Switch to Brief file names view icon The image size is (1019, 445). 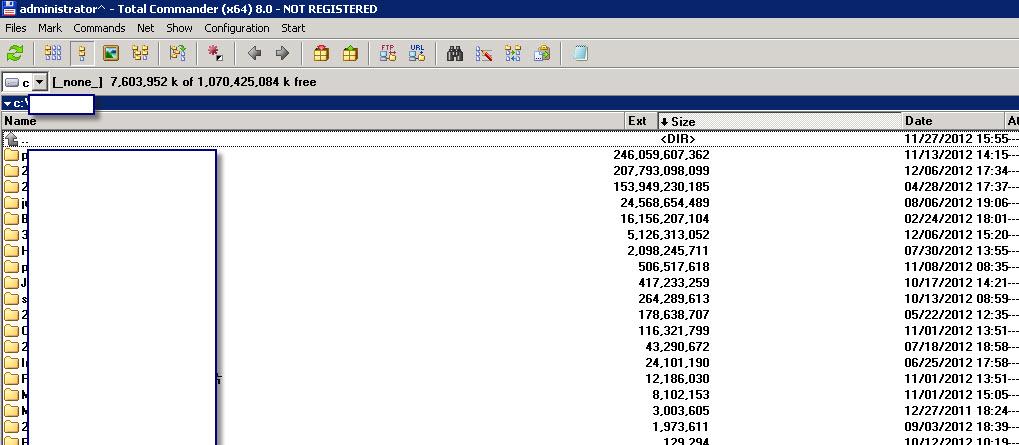[x=53, y=53]
